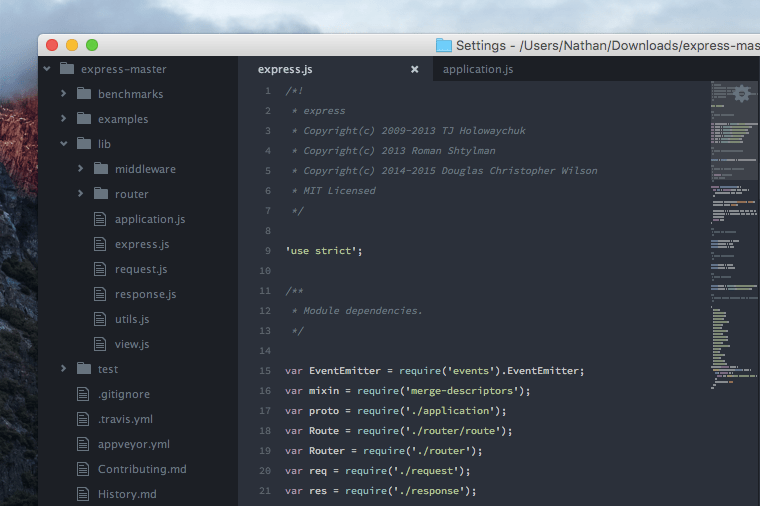Image resolution: width=760 pixels, height=506 pixels.
Task: Expand the examples folder chevron
Action: click(x=63, y=118)
